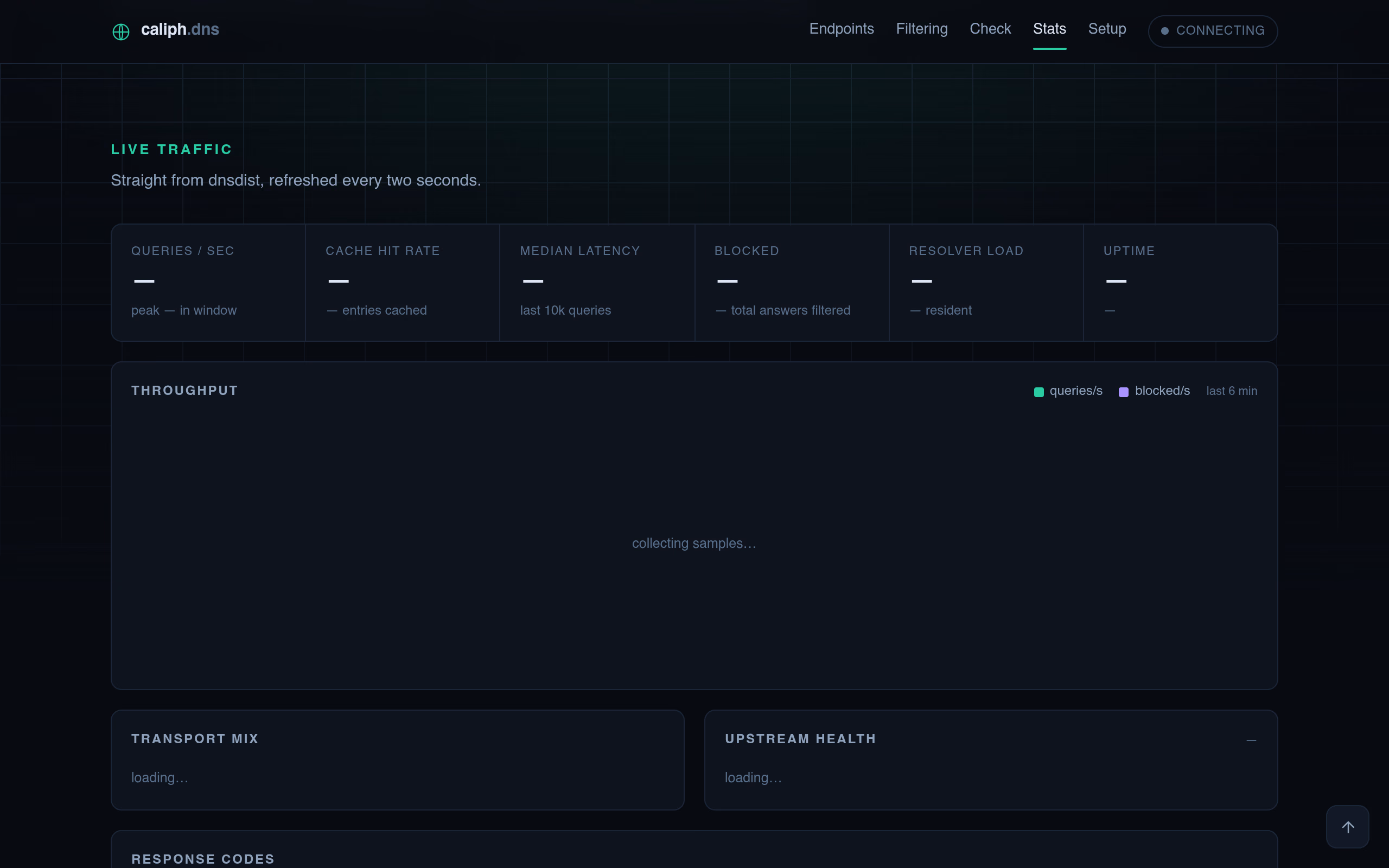Image resolution: width=1389 pixels, height=868 pixels.
Task: Click the dash indicator in Upstream Health header
Action: click(x=1251, y=741)
